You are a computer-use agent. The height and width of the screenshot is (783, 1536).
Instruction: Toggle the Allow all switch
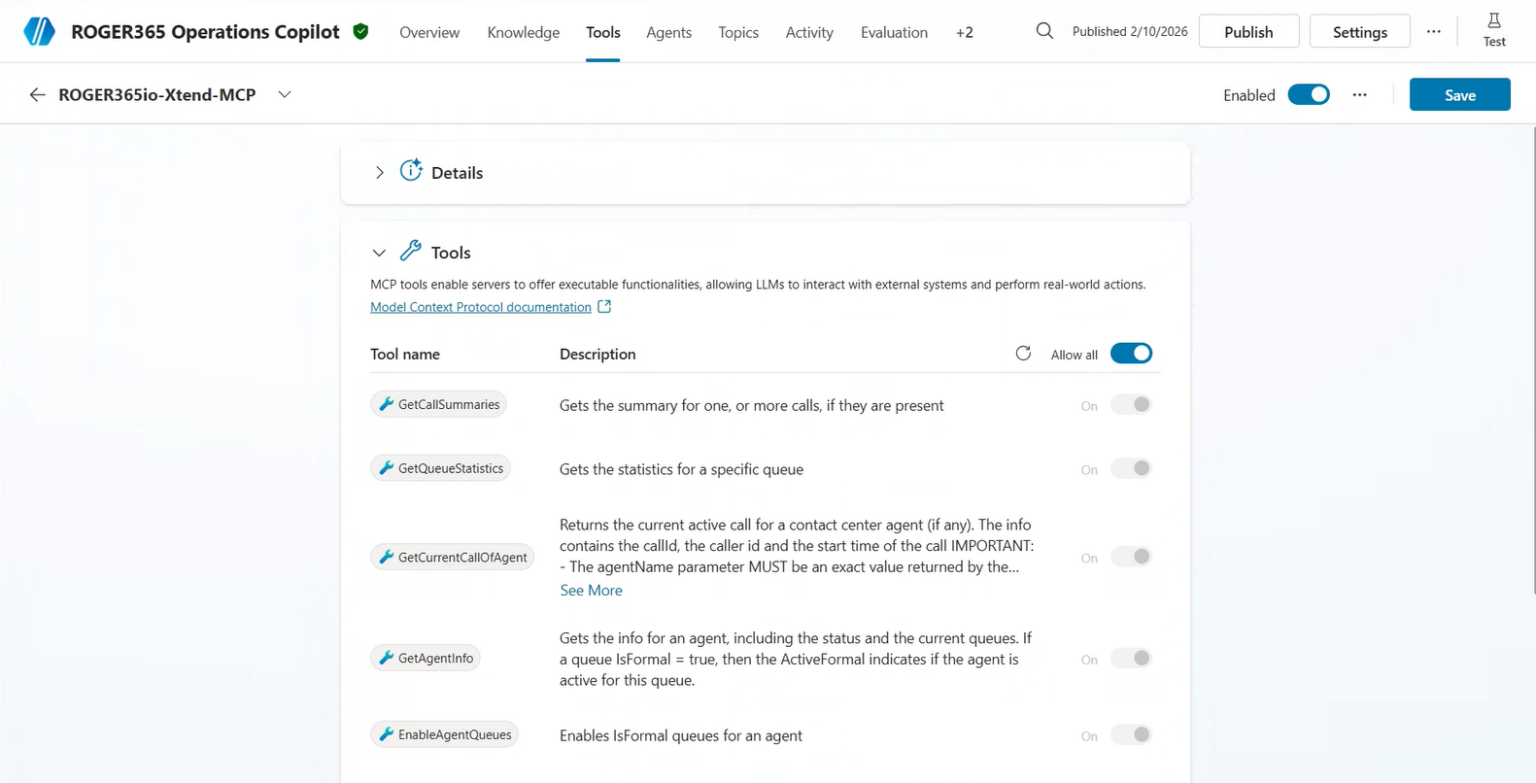click(x=1131, y=353)
